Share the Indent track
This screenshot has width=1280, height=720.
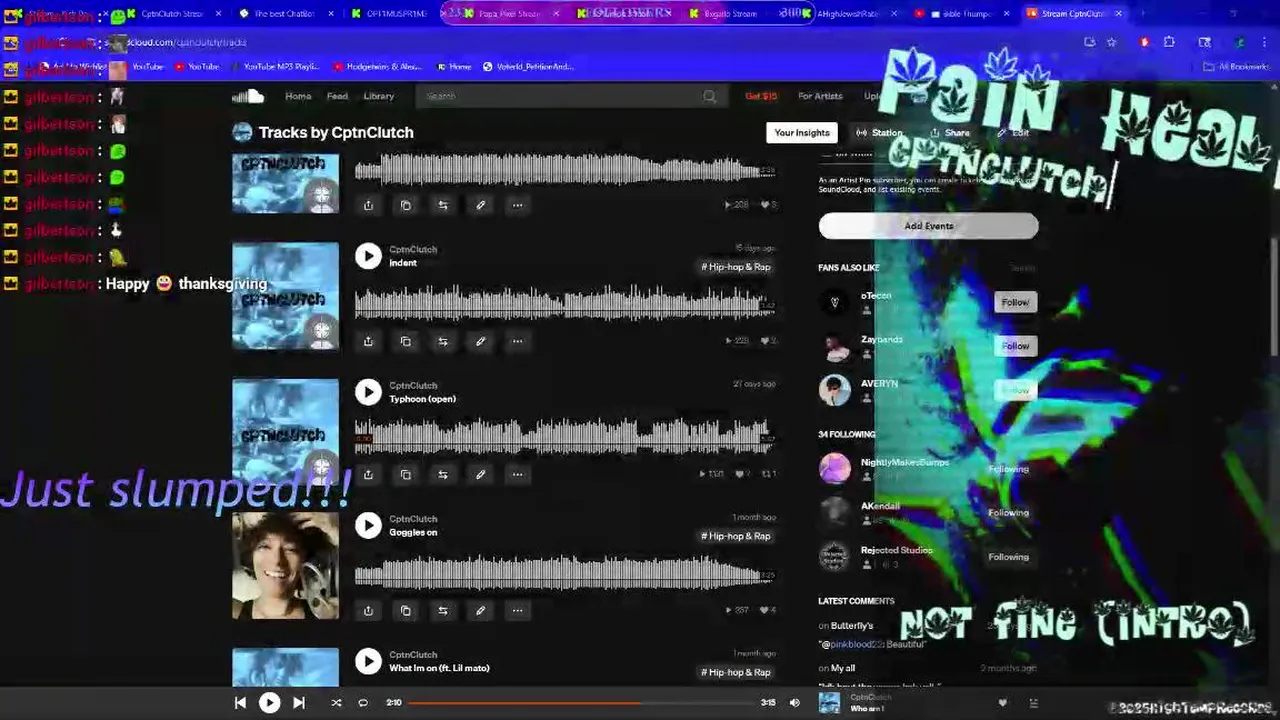pos(368,341)
